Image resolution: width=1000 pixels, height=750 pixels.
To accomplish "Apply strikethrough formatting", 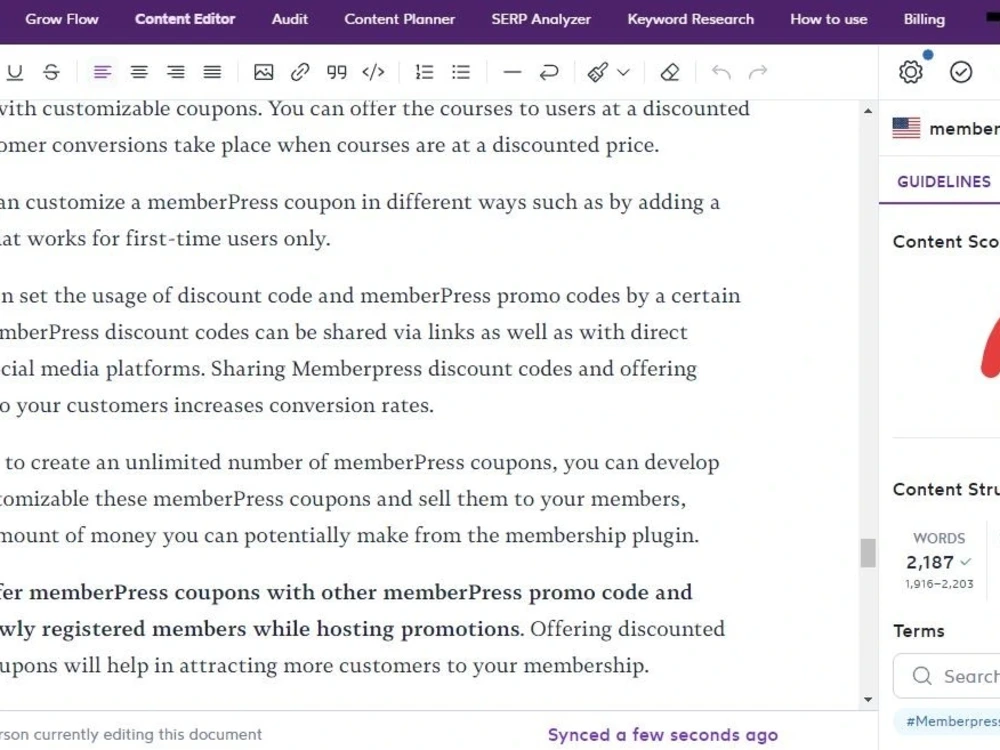I will click(52, 72).
